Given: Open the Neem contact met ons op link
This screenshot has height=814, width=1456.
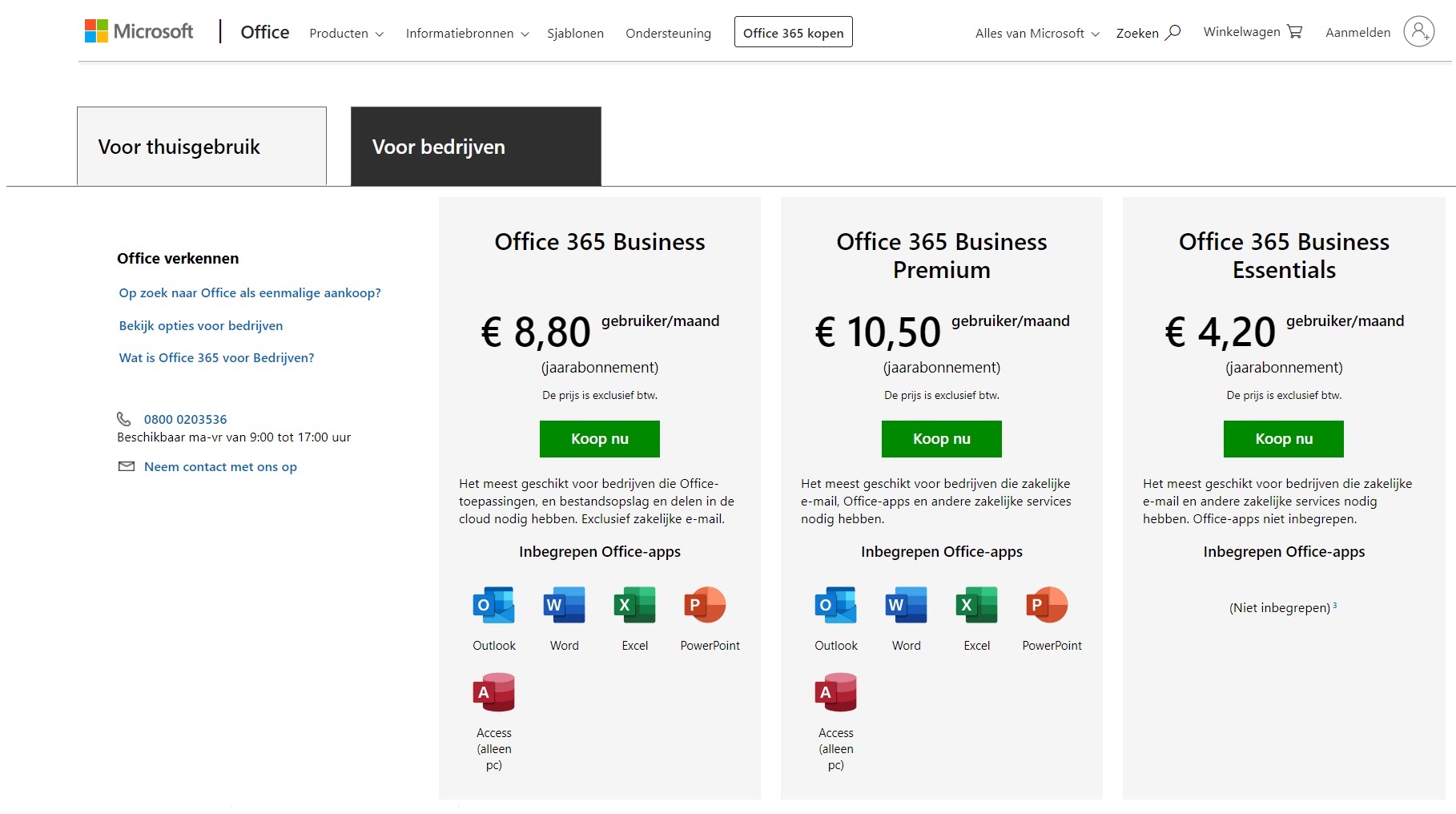Looking at the screenshot, I should point(220,467).
